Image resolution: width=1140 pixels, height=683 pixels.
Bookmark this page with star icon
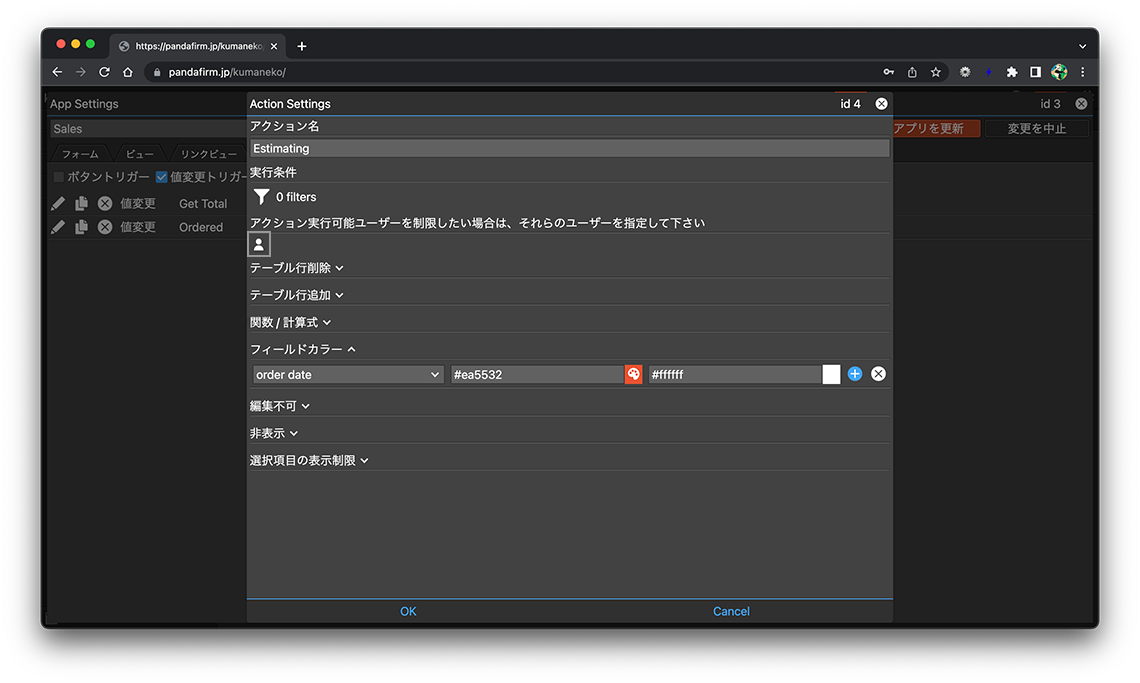tap(936, 72)
